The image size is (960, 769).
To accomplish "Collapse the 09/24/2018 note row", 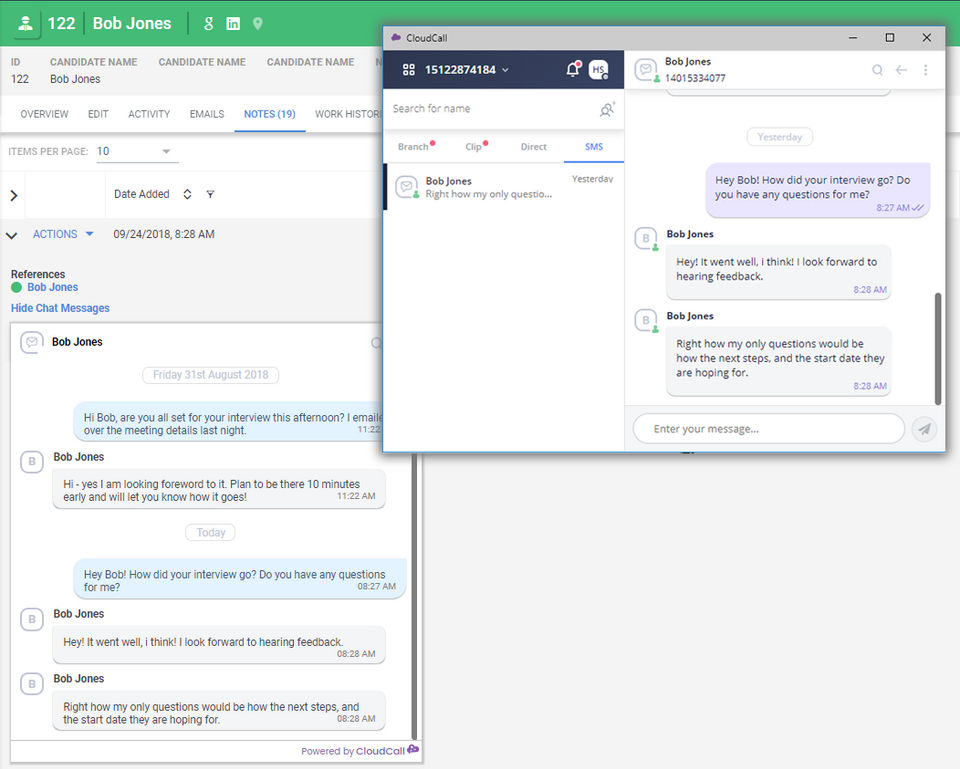I will coord(11,234).
